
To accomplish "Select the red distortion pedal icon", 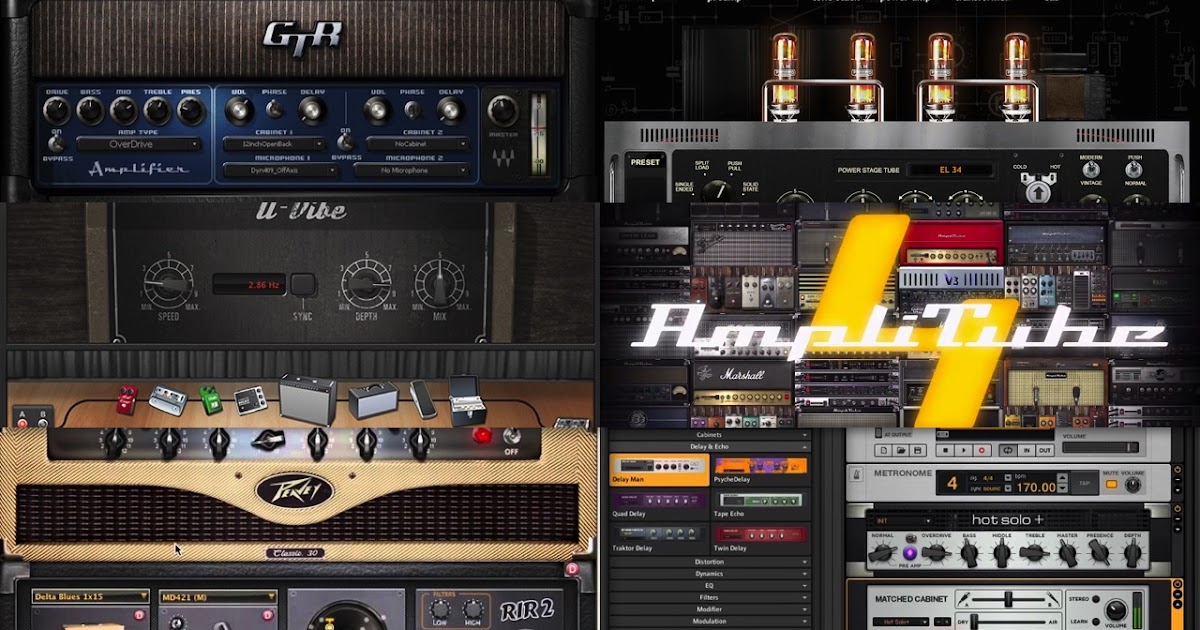I will tap(126, 398).
